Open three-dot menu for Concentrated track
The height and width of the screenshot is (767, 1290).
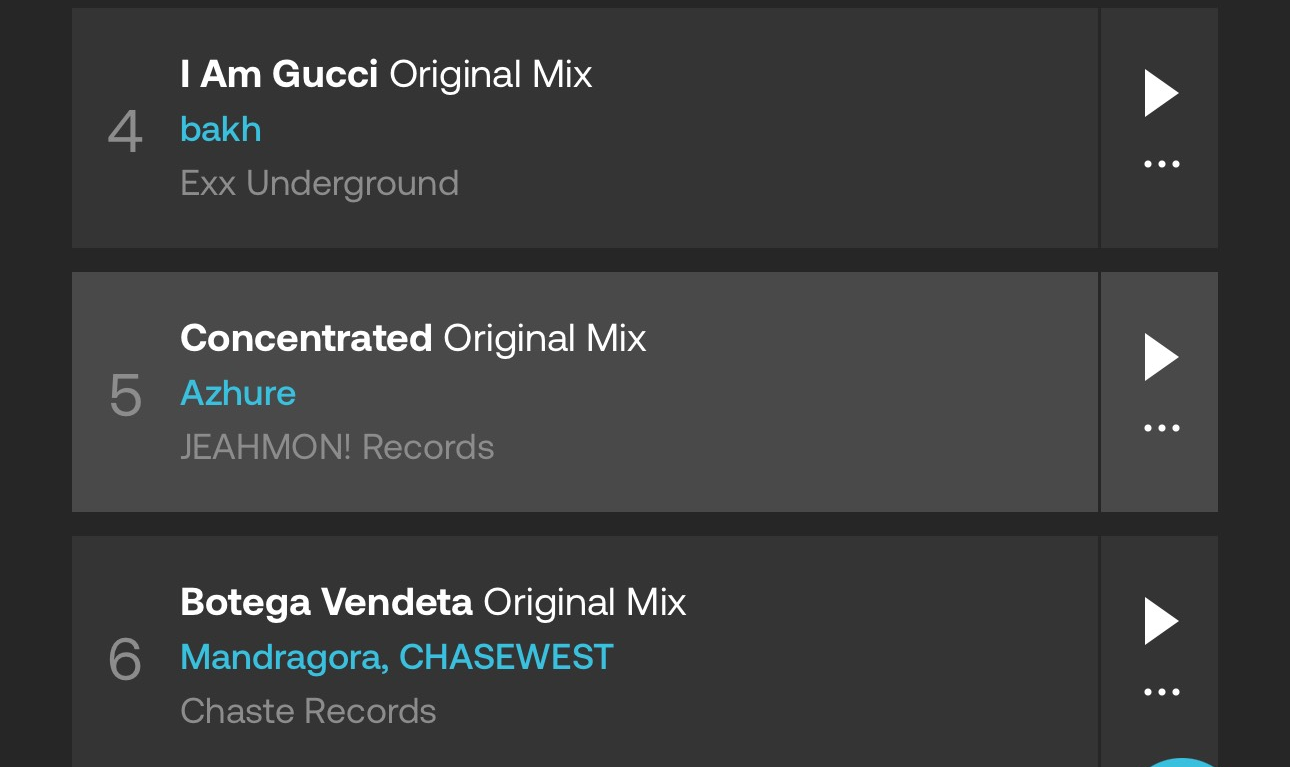pos(1161,428)
